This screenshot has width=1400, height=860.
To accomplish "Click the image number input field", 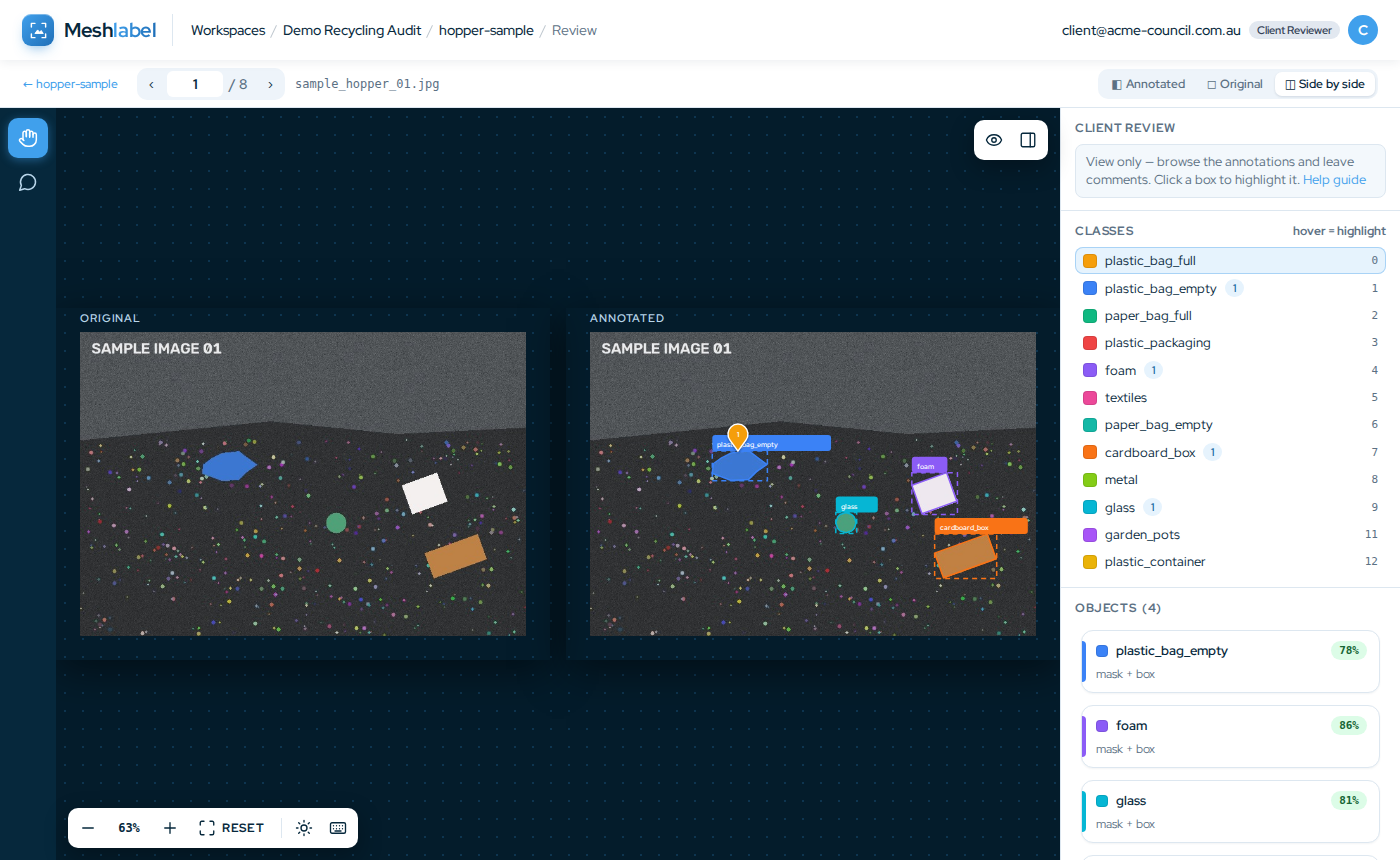I will [x=195, y=84].
